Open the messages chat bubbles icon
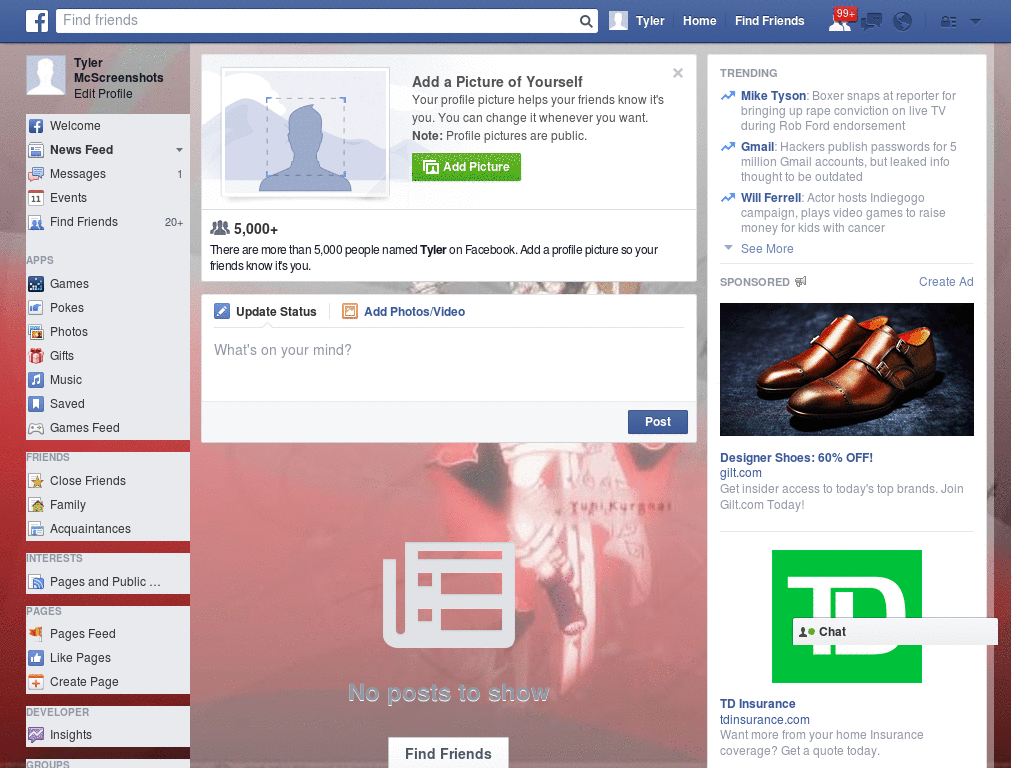Viewport: 1024px width, 768px height. 871,22
